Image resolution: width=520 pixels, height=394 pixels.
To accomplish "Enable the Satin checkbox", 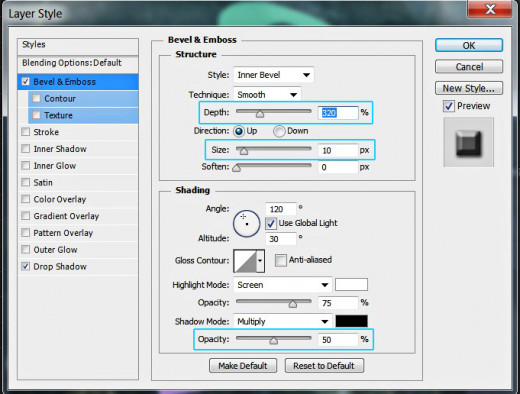I will (x=26, y=182).
